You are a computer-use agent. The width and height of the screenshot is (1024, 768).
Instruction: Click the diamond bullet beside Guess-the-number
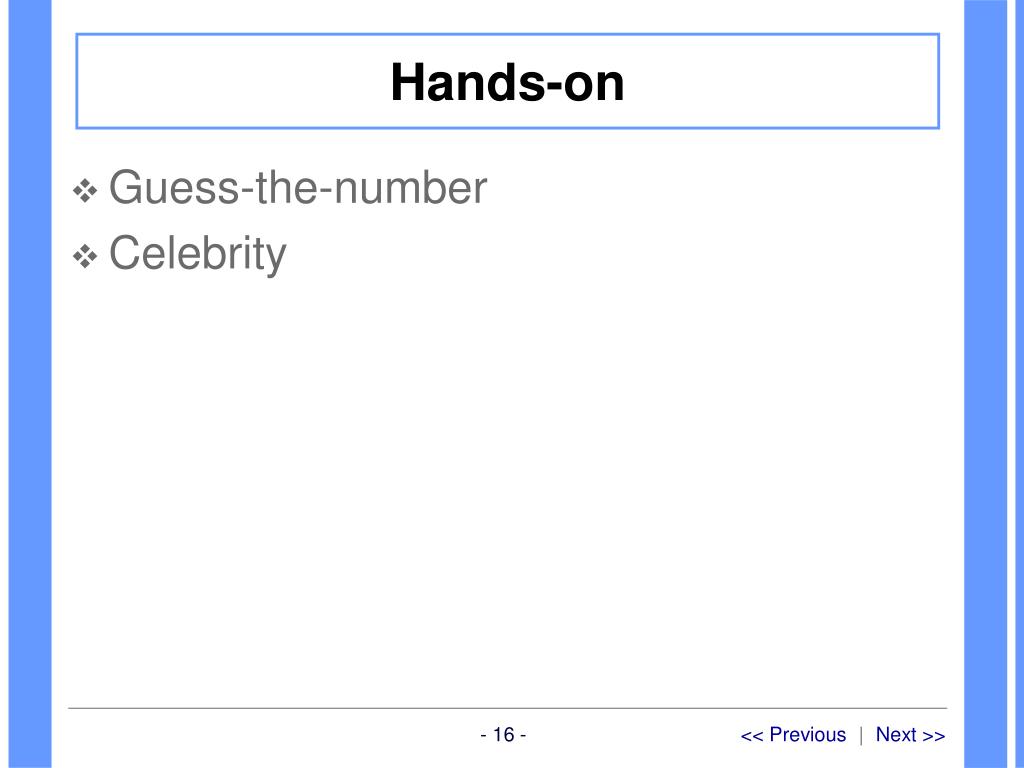[85, 191]
